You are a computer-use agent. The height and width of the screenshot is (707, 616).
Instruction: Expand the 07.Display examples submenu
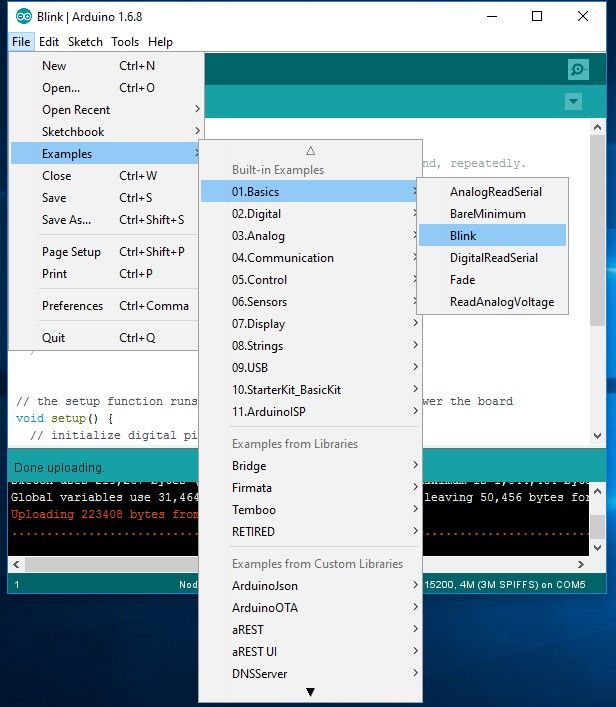[x=310, y=324]
